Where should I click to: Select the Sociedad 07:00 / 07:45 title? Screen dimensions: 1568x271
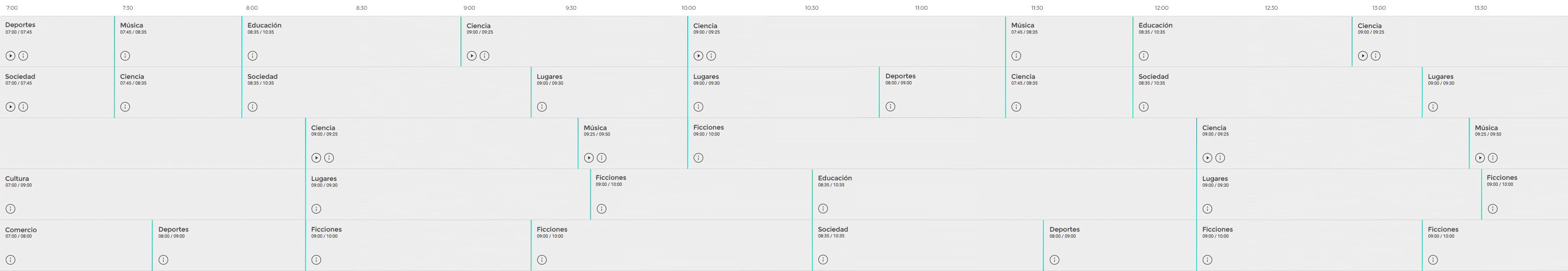20,77
